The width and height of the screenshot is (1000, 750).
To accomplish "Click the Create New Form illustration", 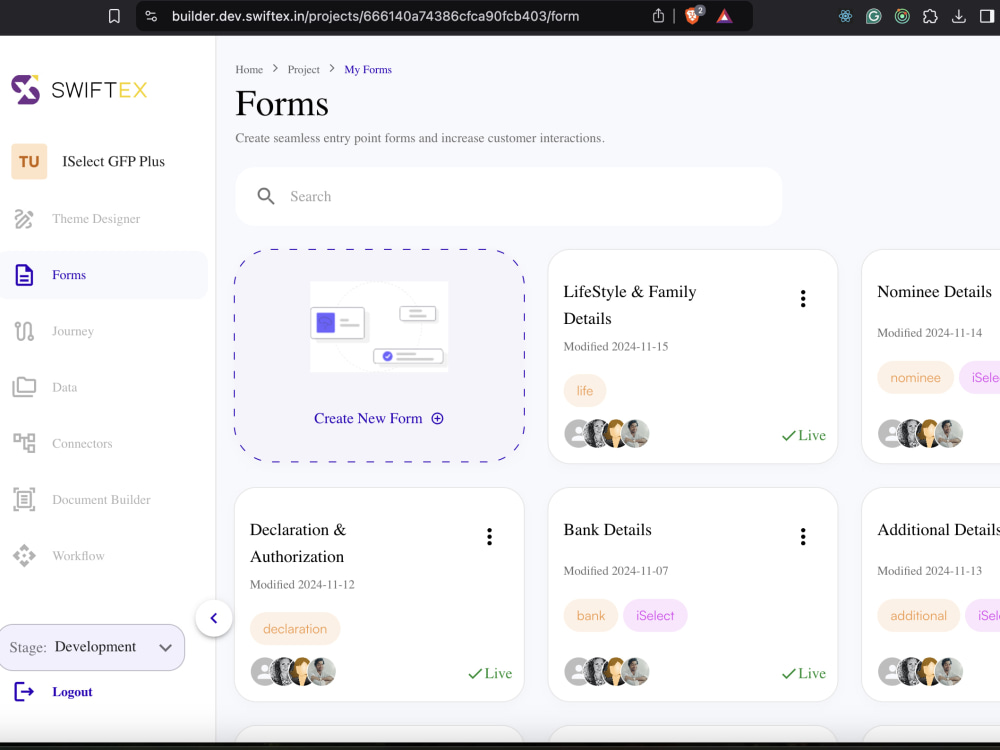I will click(379, 327).
